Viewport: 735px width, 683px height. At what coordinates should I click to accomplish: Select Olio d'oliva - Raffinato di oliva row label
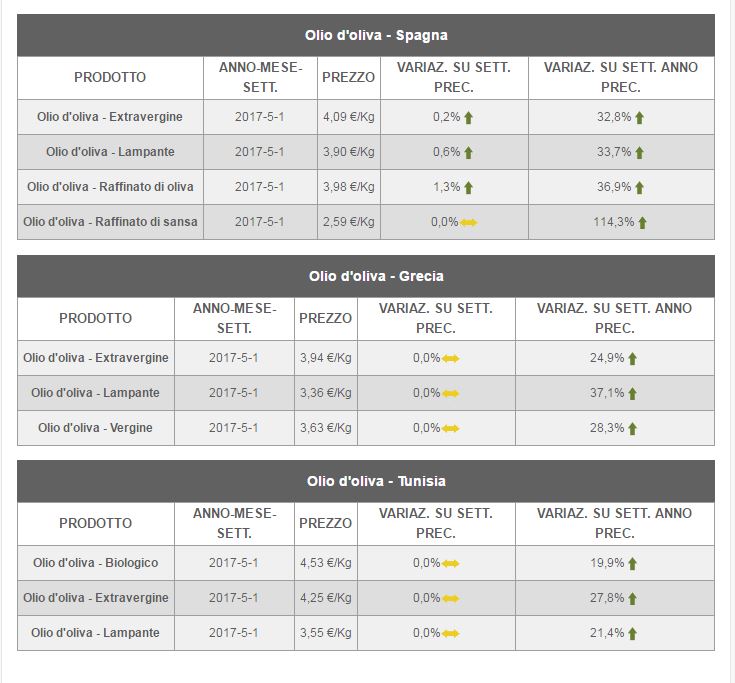tap(110, 187)
